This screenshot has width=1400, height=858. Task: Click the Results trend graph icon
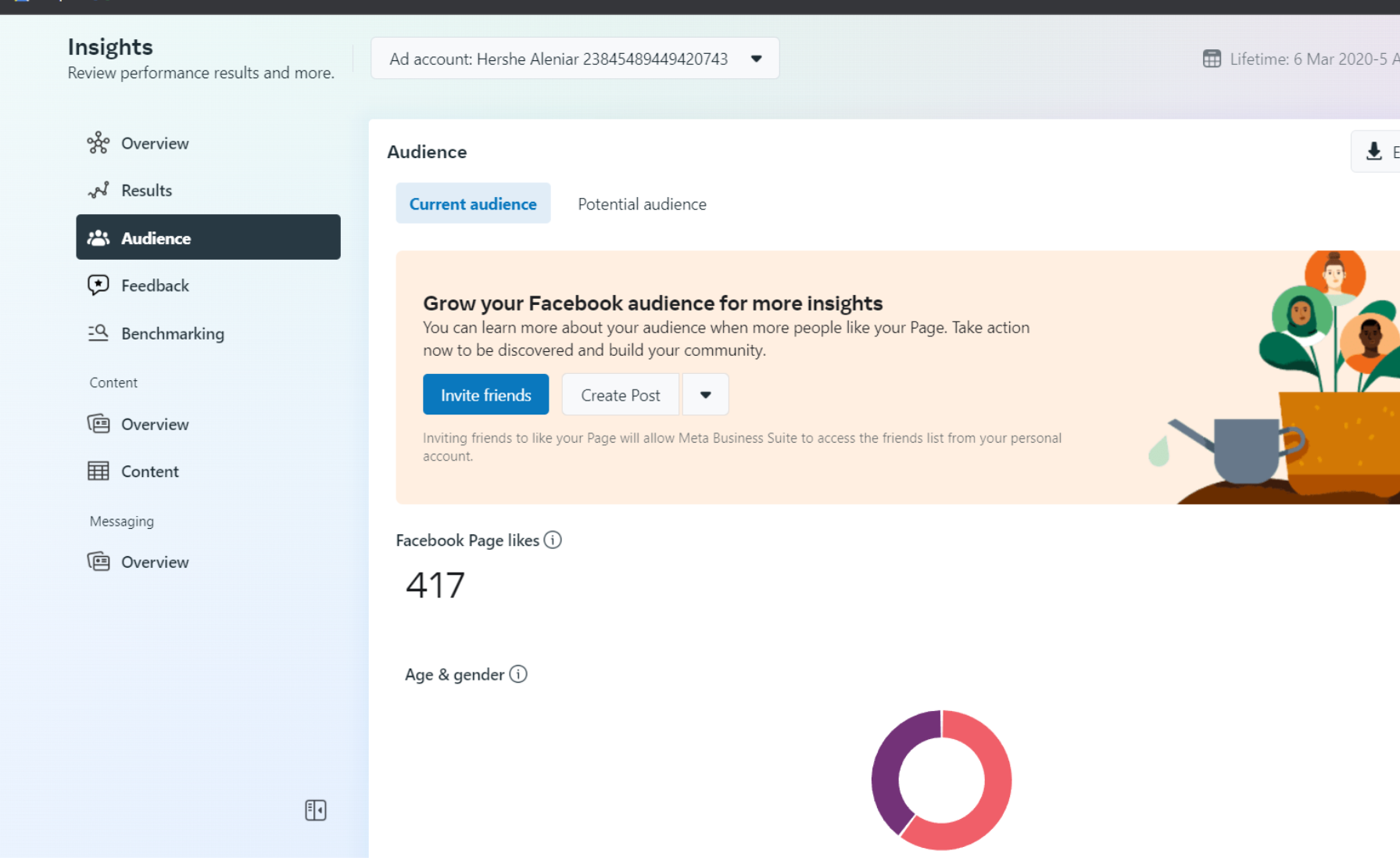(98, 190)
